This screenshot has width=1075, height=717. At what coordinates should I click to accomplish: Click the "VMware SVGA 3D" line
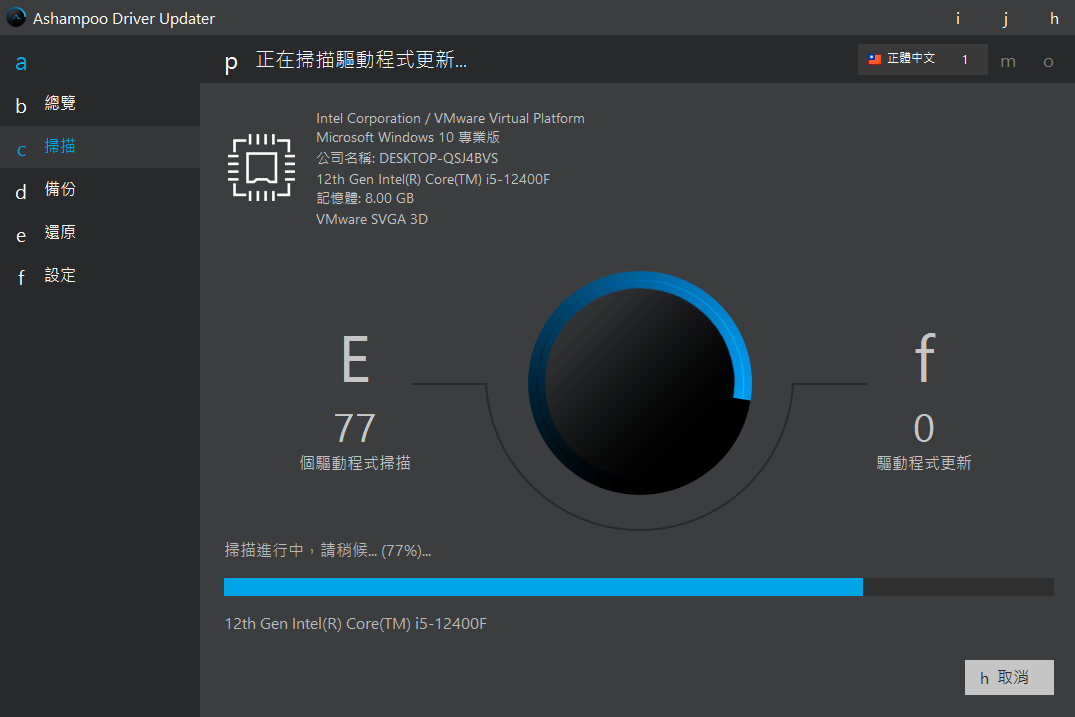tap(372, 219)
